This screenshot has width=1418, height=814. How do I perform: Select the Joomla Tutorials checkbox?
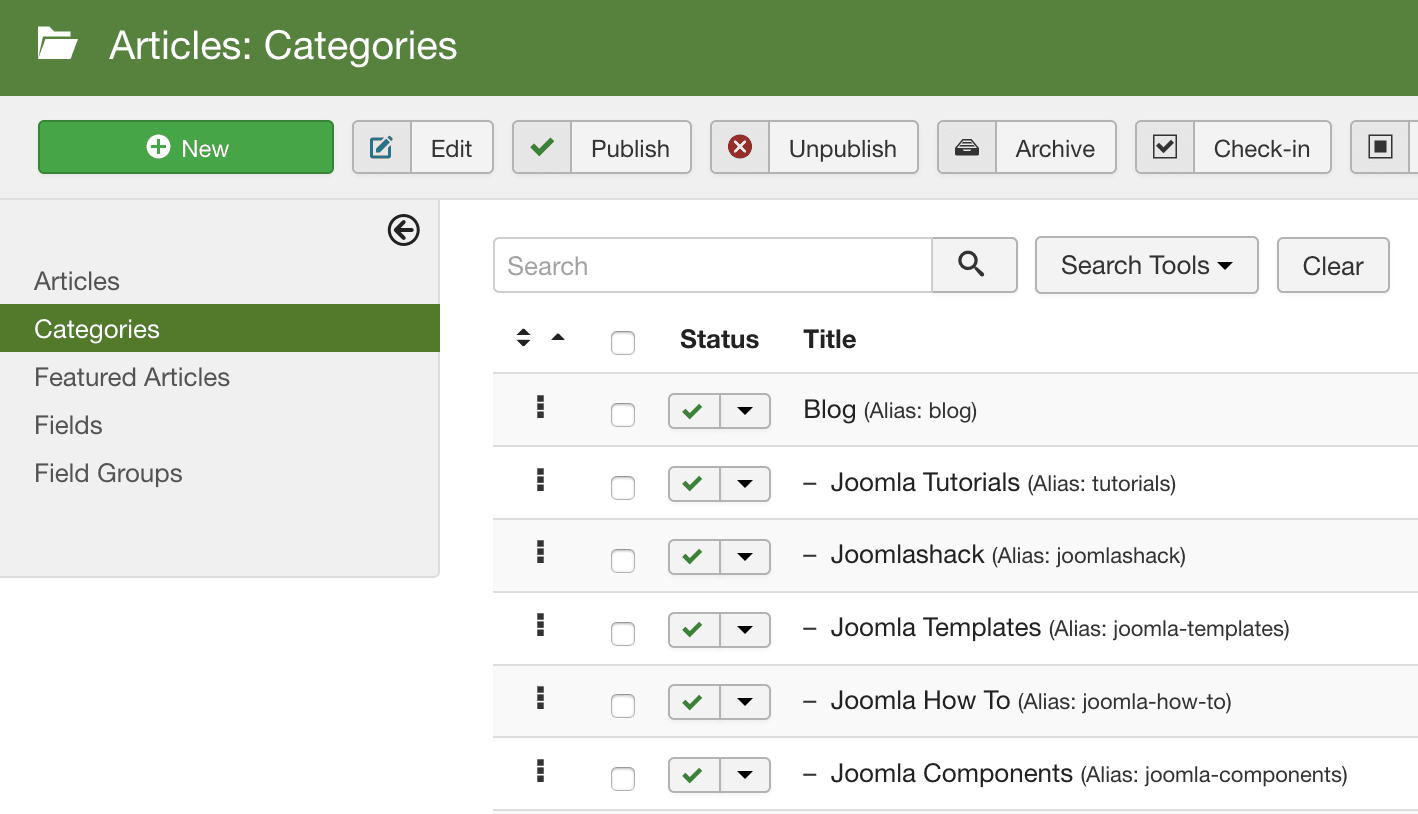click(623, 488)
